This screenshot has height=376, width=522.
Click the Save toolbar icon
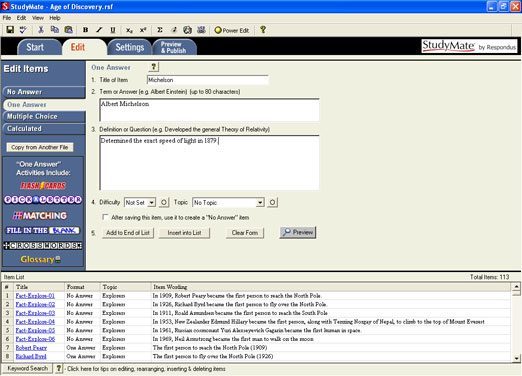click(10, 30)
